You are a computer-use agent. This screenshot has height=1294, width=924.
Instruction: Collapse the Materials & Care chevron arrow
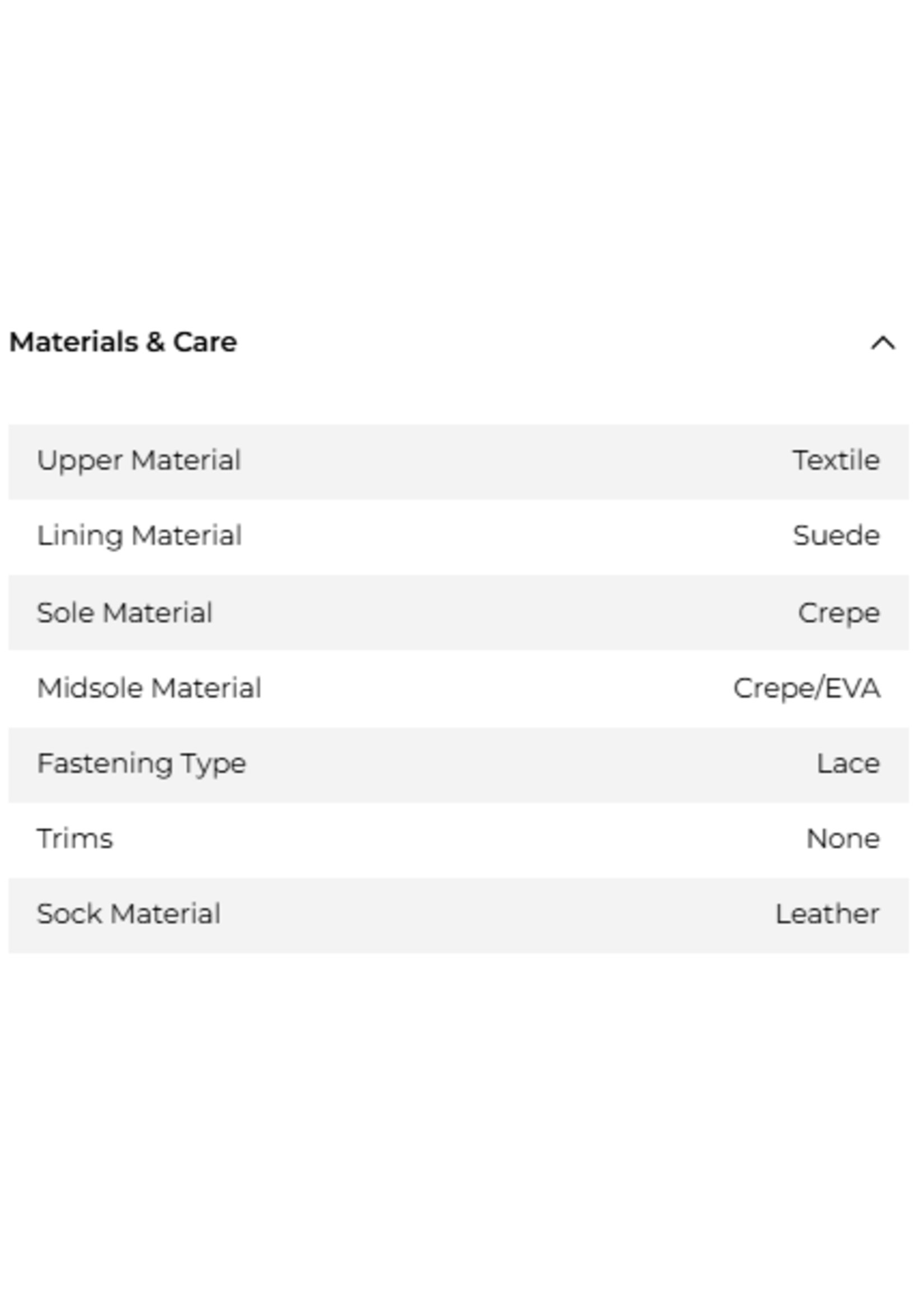[883, 344]
